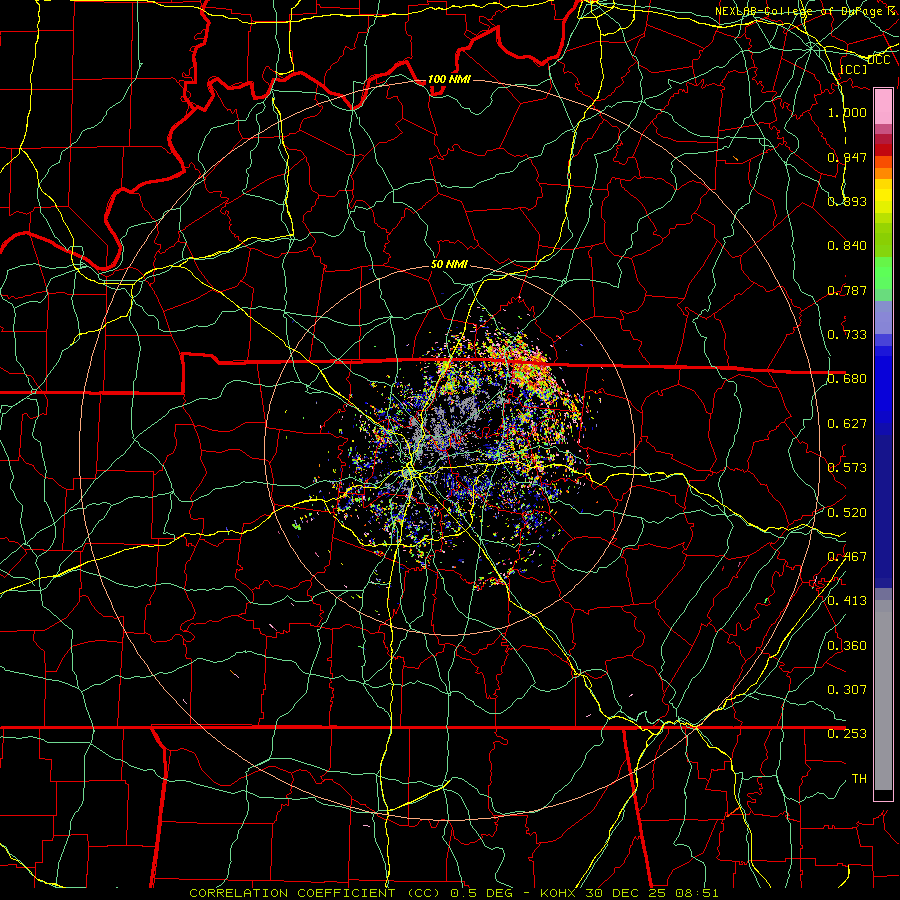Click the pink band of the CC color scale
Viewport: 900px width, 900px height.
883,106
